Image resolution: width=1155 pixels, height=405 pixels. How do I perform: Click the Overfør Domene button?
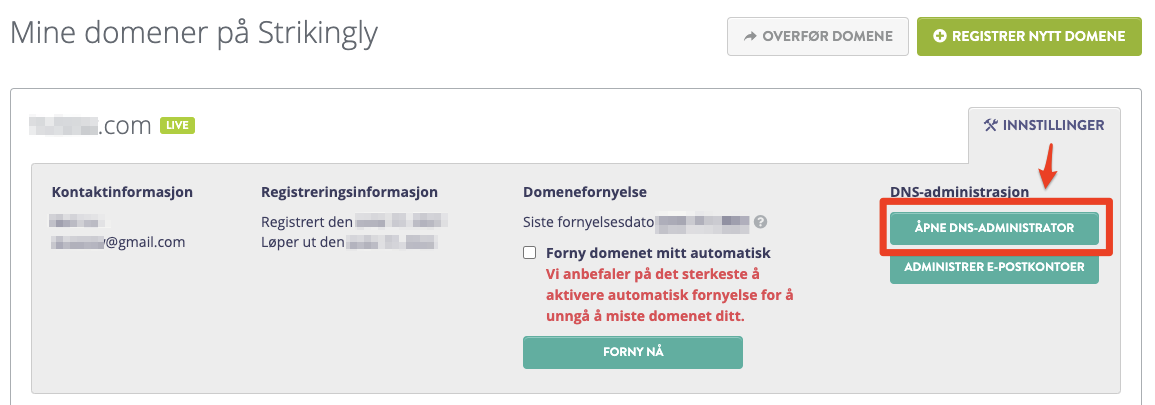[x=818, y=36]
